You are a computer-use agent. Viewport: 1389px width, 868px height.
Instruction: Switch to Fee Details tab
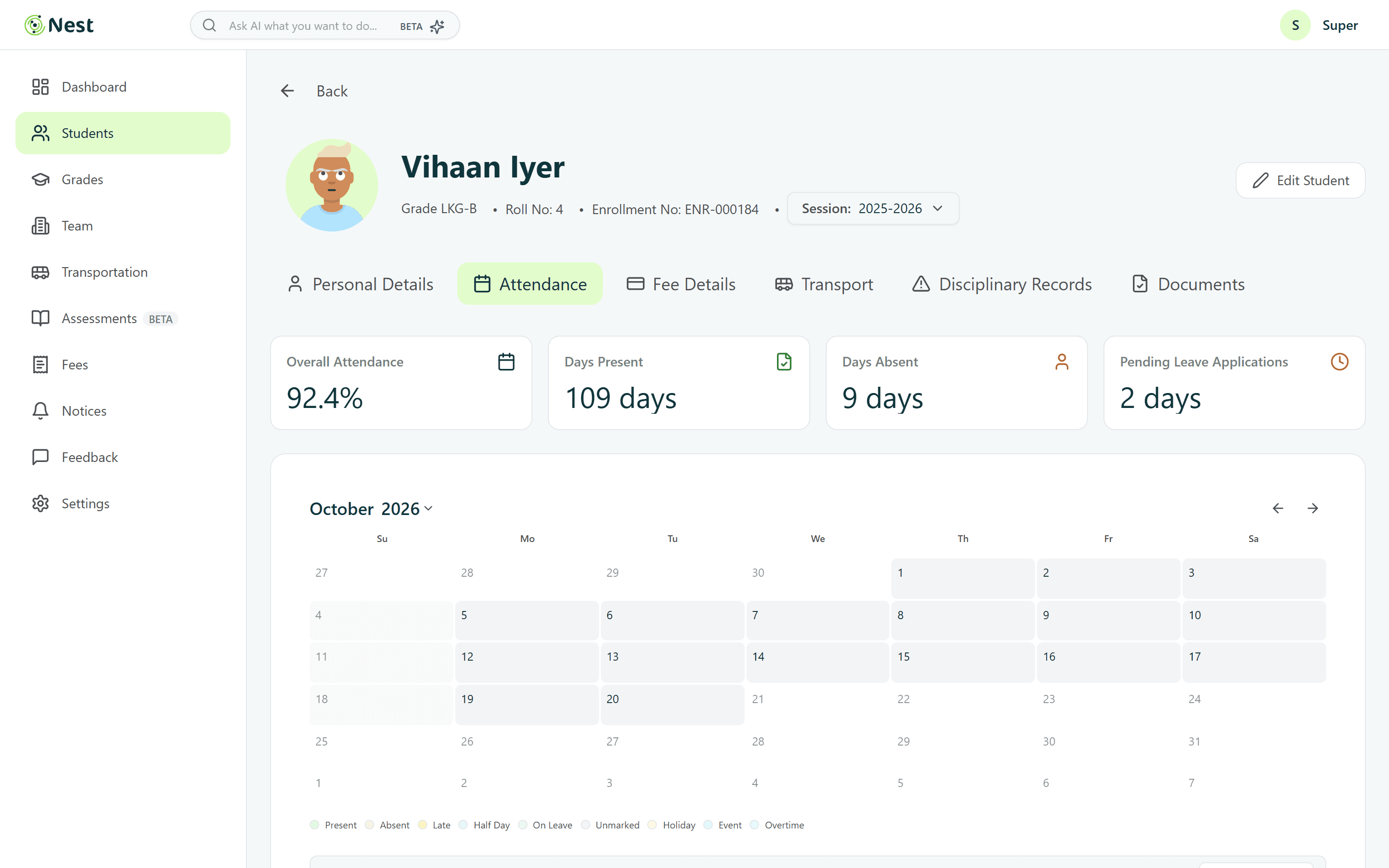[x=681, y=284]
